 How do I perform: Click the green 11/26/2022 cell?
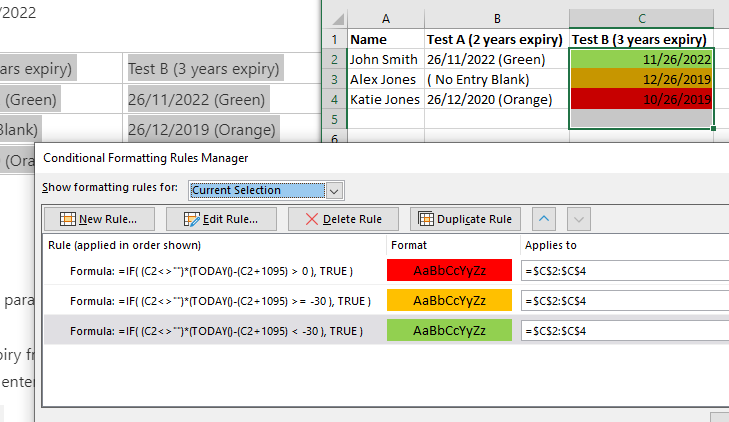click(642, 59)
